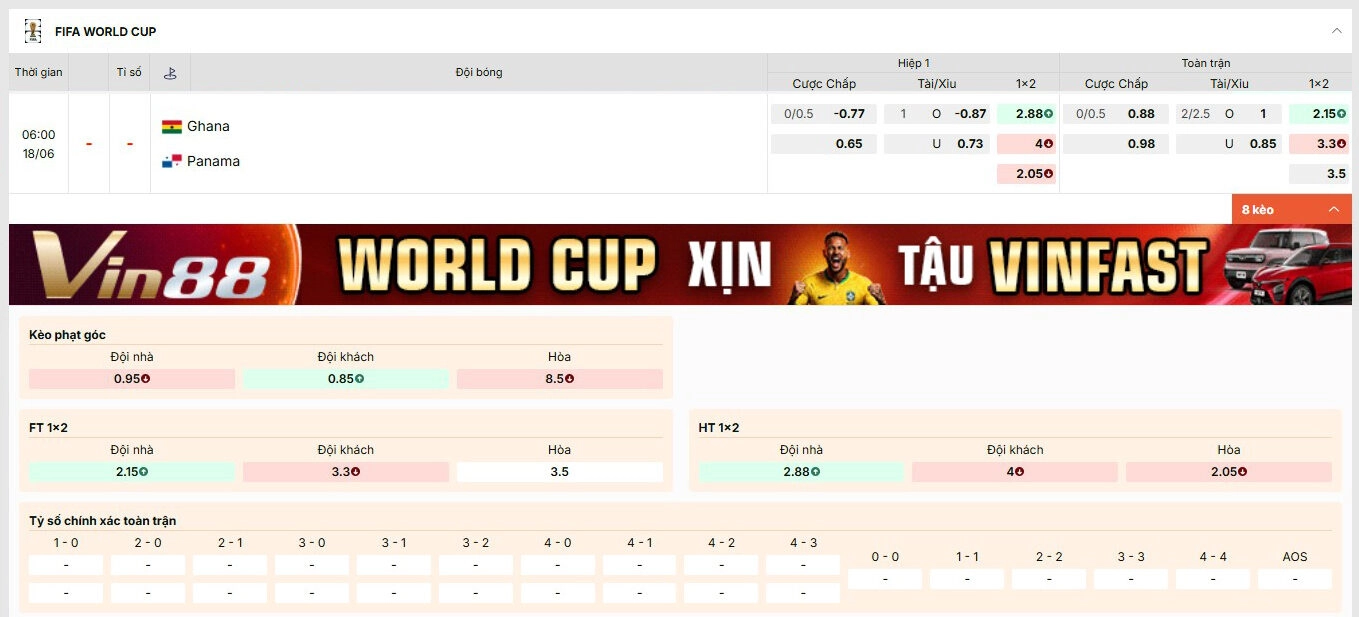Open the Panama team name
The width and height of the screenshot is (1359, 617).
(213, 161)
